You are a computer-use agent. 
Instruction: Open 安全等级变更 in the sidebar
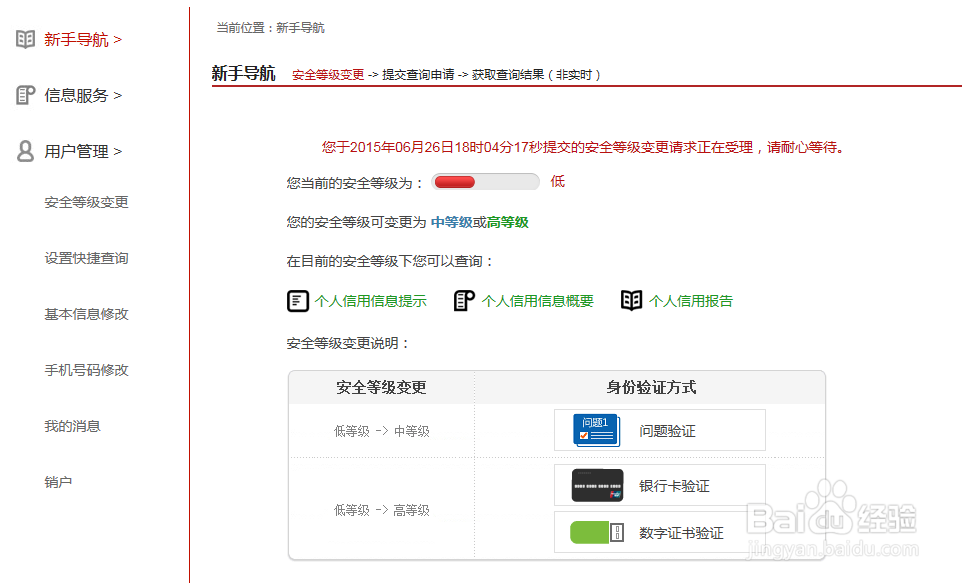tap(86, 202)
